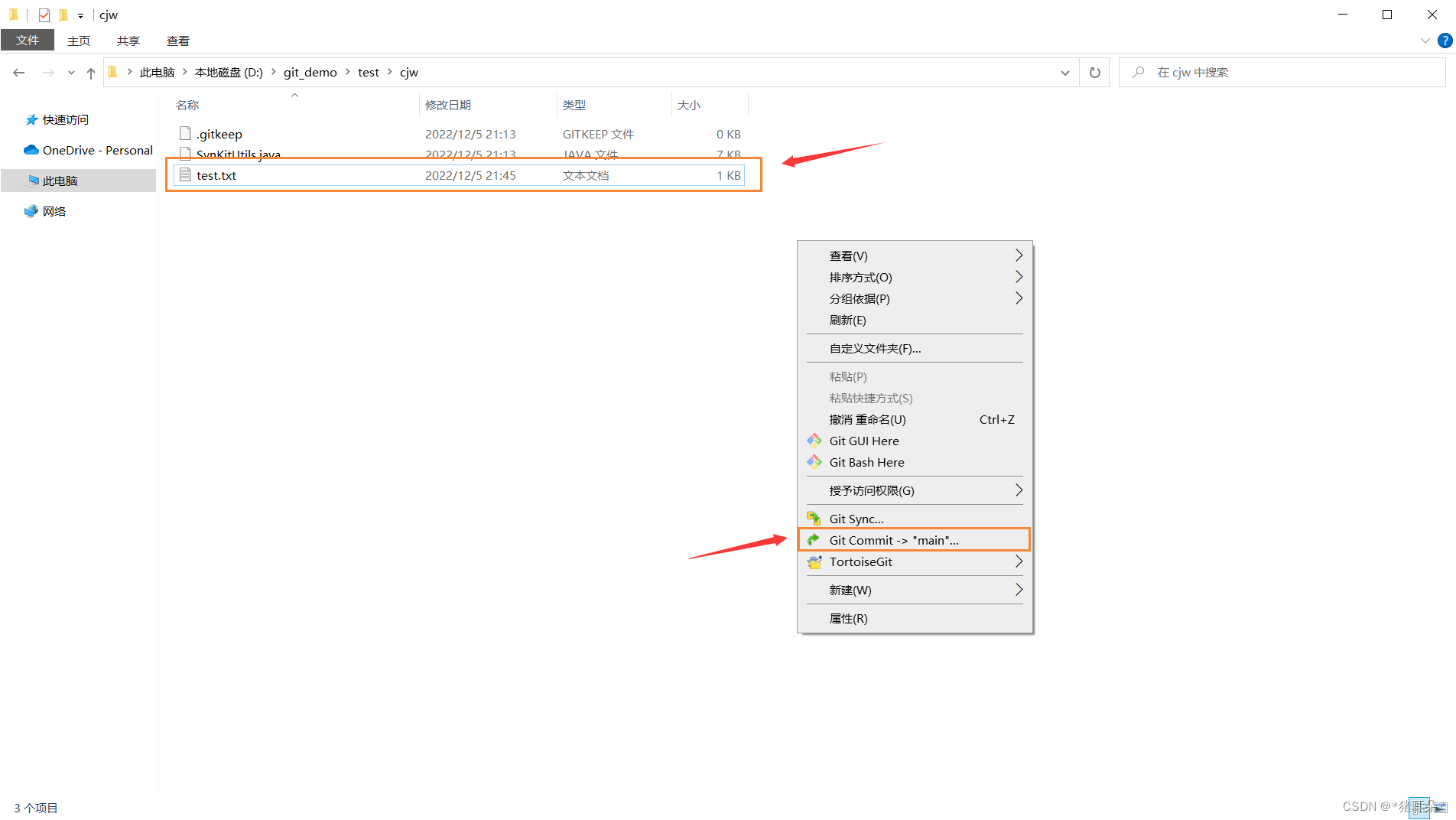Open the address bar dropdown arrow
Image resolution: width=1456 pixels, height=820 pixels.
[x=1065, y=72]
